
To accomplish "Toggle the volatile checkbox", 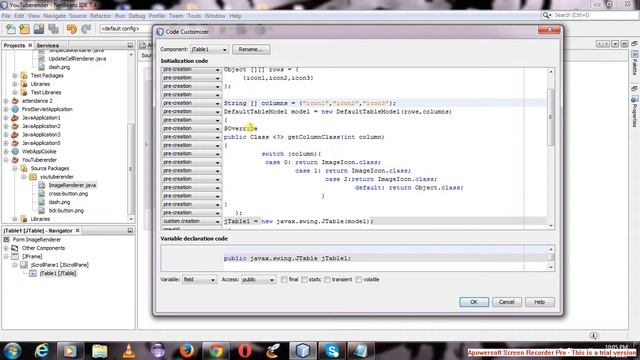I will tap(358, 280).
